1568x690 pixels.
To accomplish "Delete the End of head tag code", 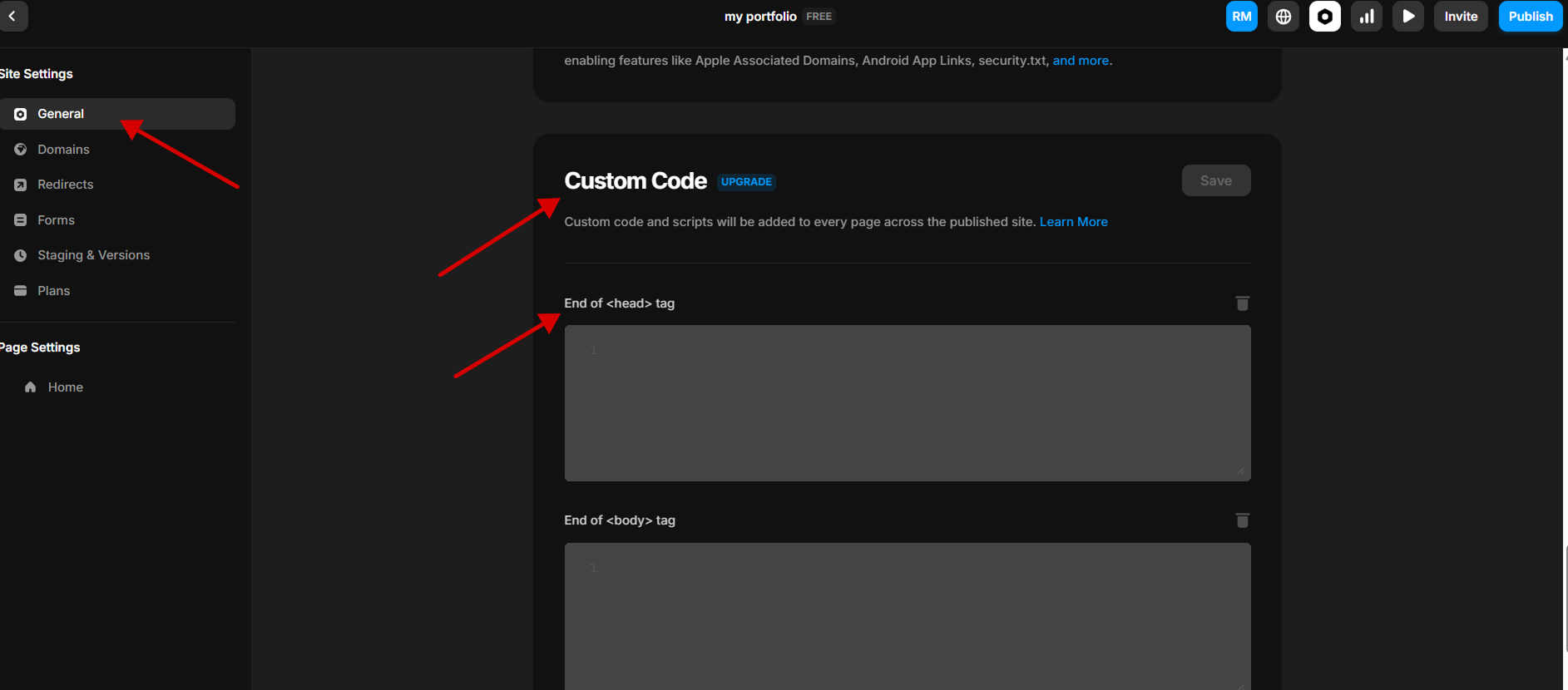I will click(1243, 303).
